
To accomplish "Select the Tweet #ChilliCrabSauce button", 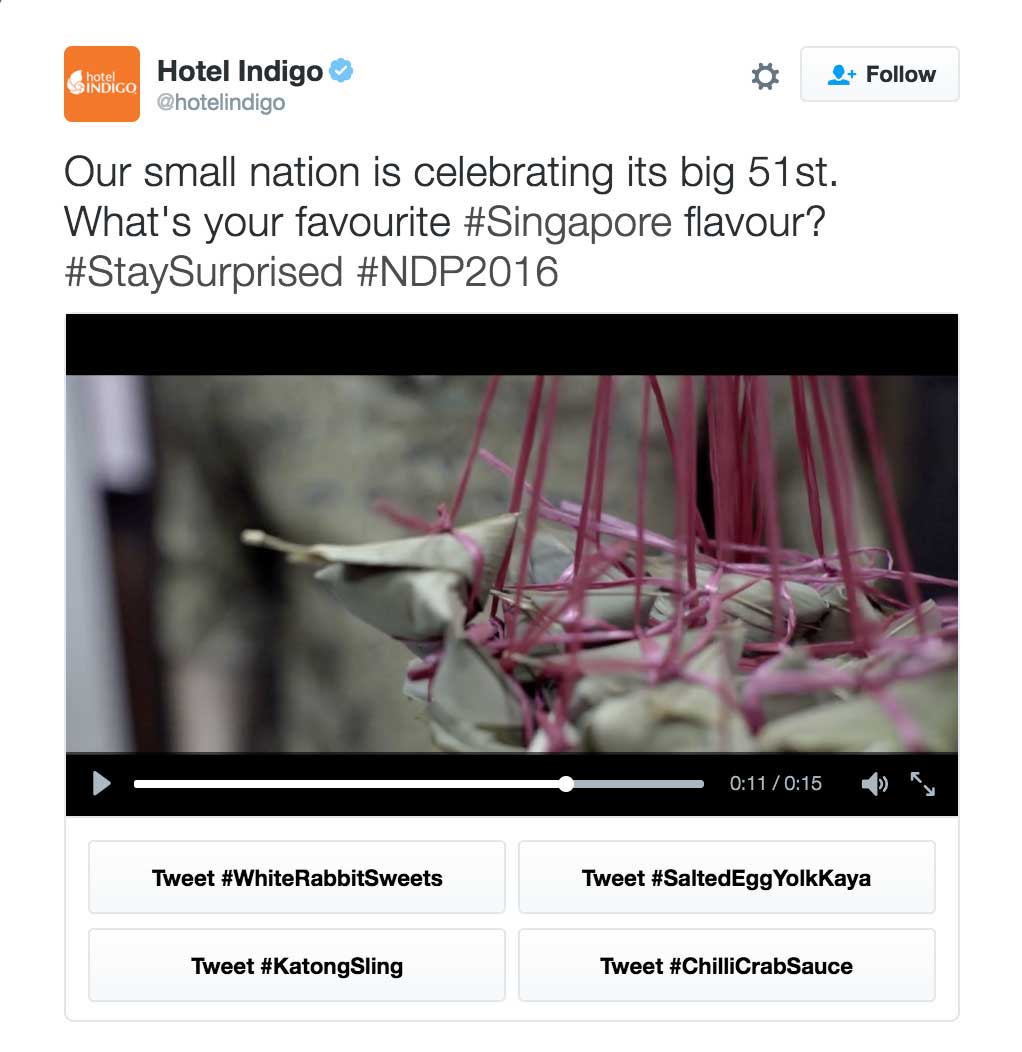I will click(727, 965).
